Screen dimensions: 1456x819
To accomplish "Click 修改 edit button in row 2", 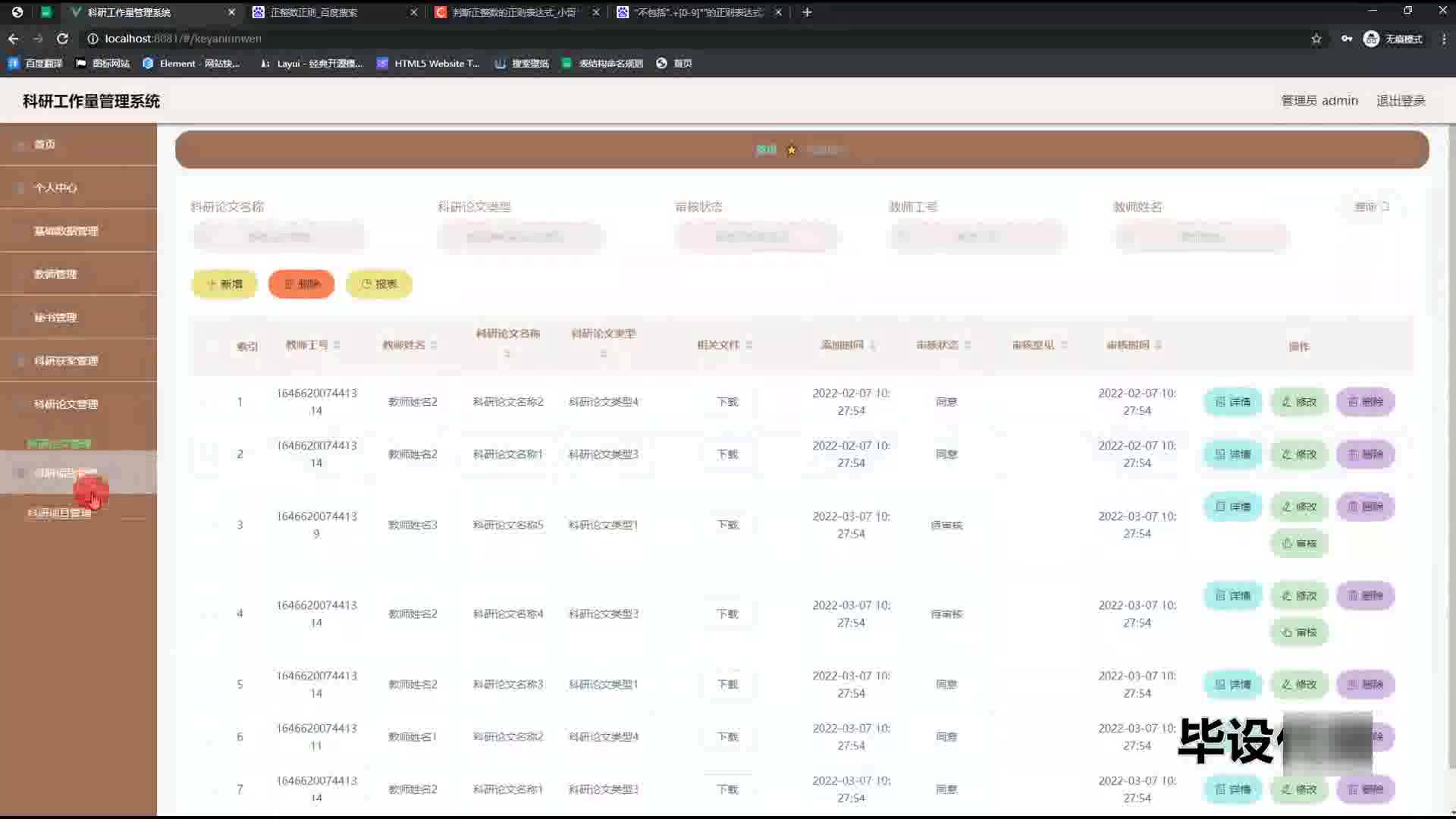I will click(1299, 454).
